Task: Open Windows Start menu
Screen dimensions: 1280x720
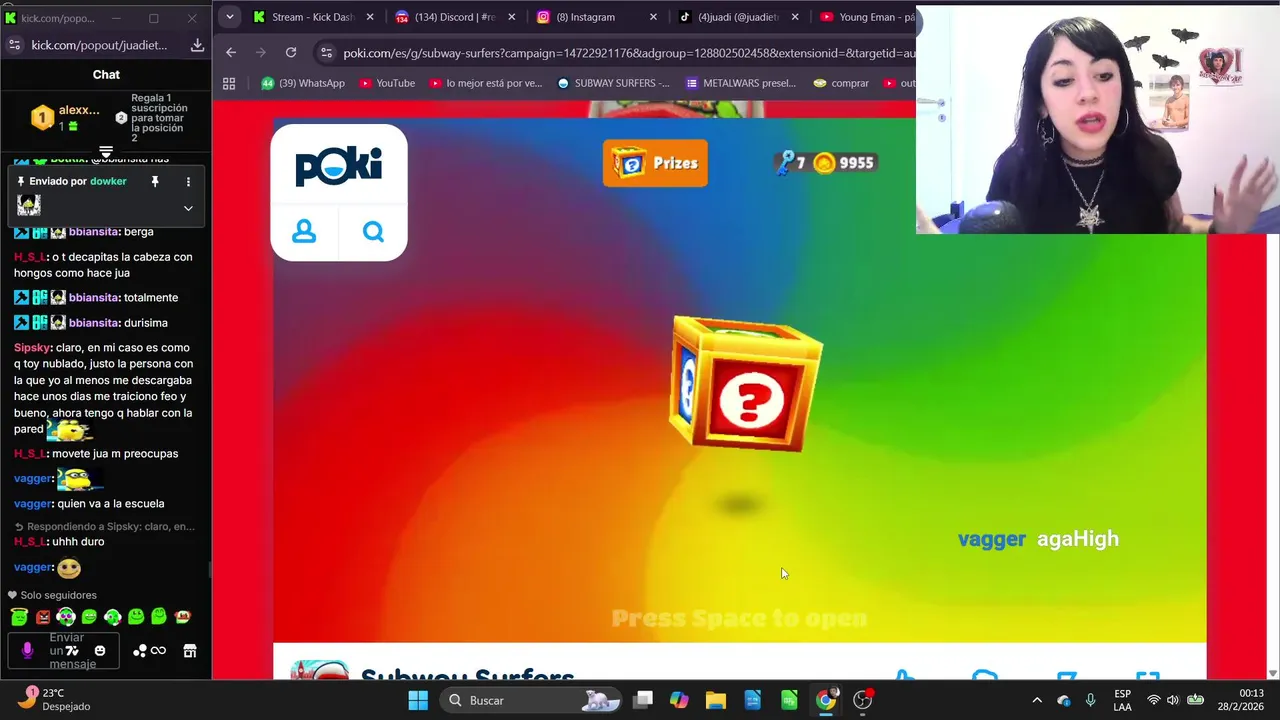Action: pyautogui.click(x=418, y=700)
